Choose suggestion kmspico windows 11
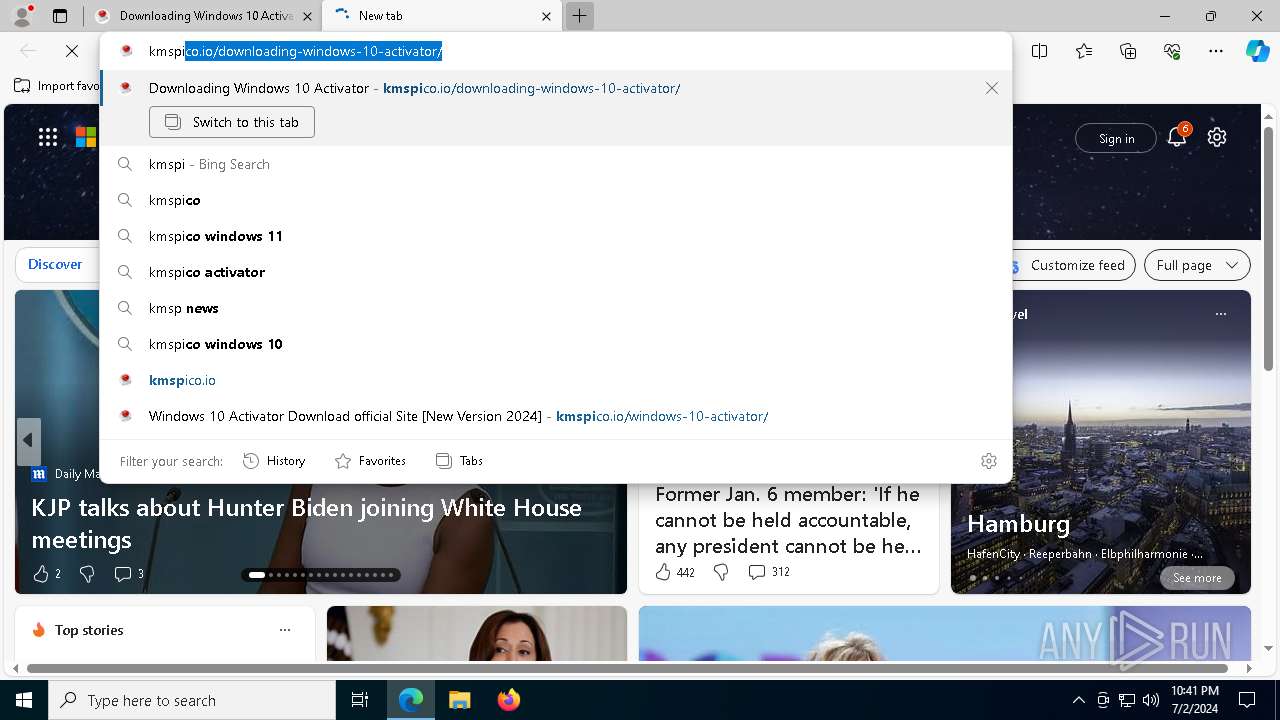 (556, 236)
